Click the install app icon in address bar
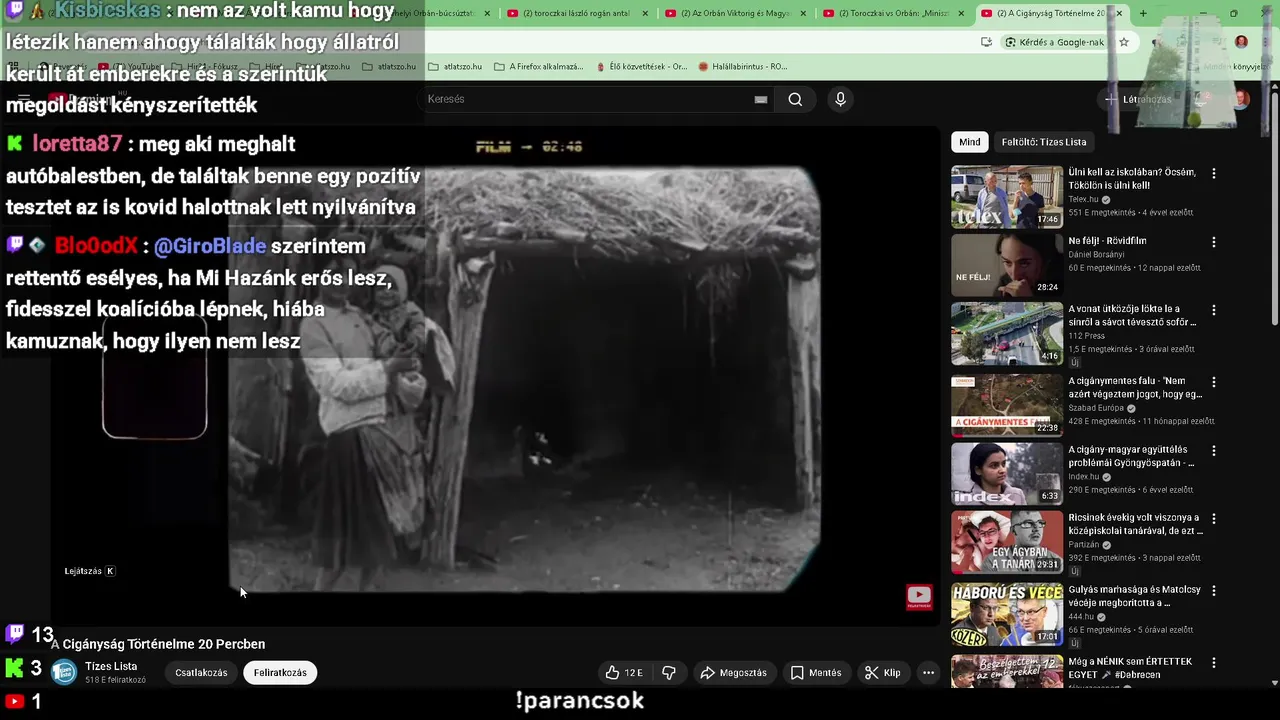 coord(987,42)
